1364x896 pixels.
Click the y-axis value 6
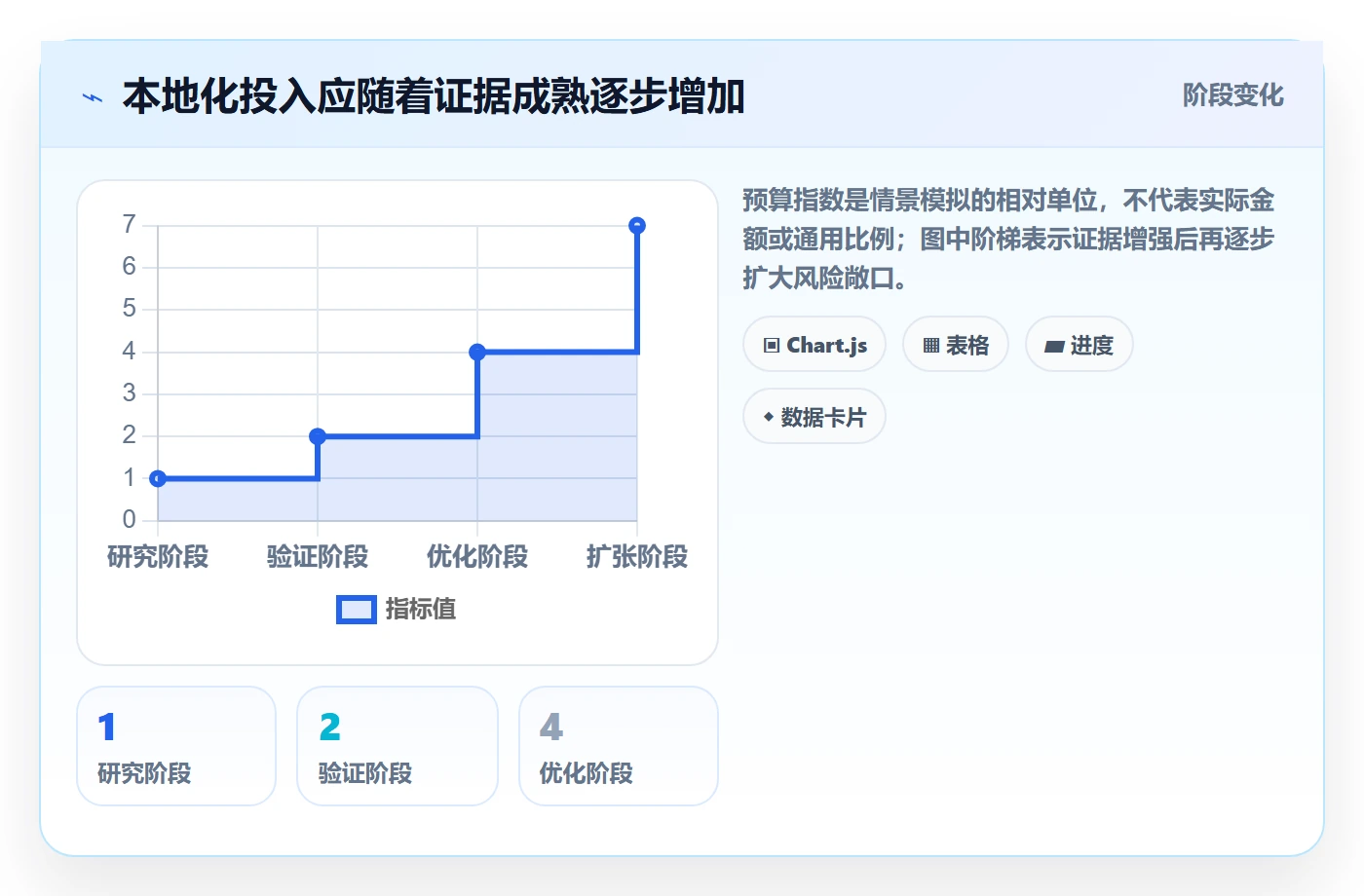tap(129, 267)
